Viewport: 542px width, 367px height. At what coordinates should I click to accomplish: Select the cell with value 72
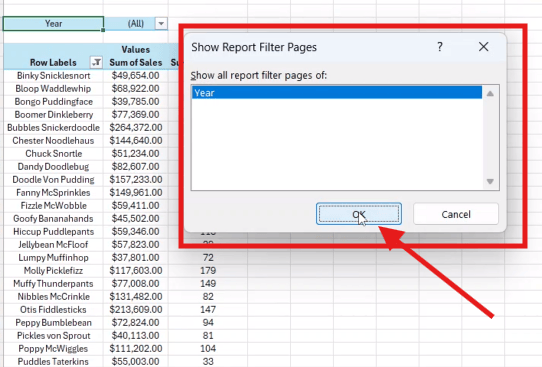pyautogui.click(x=208, y=257)
